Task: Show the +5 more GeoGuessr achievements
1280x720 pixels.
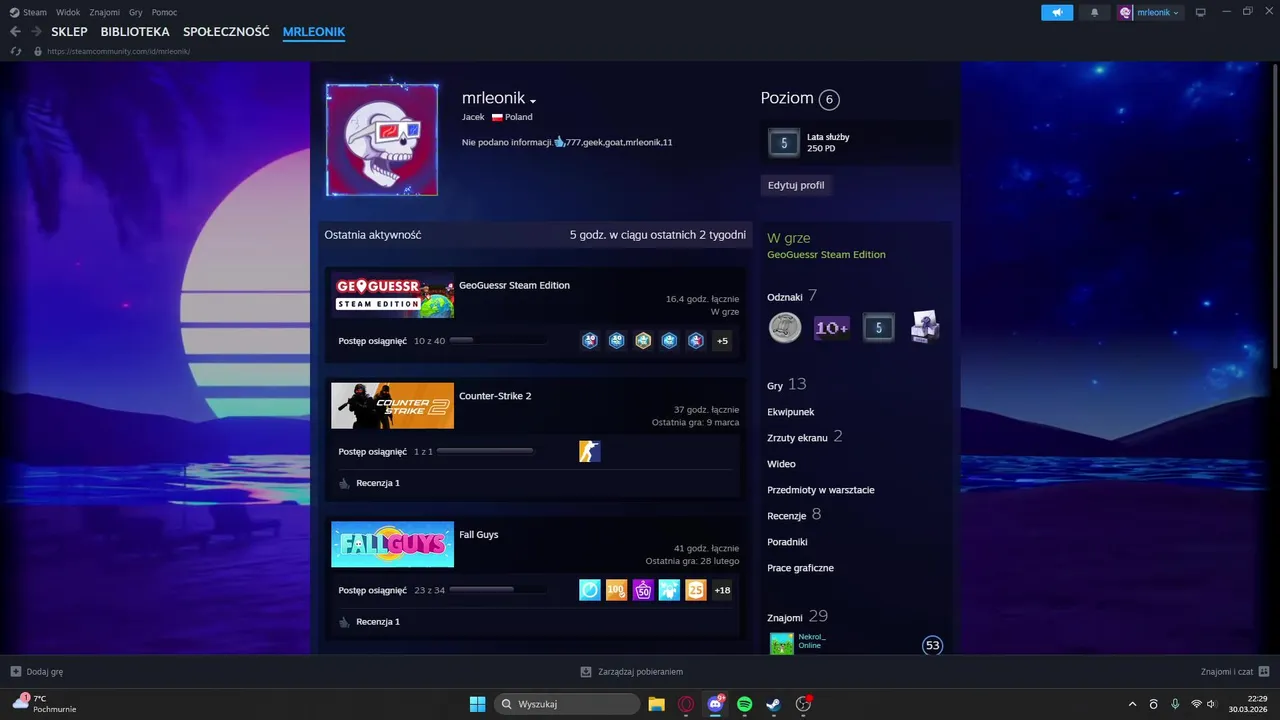Action: [x=722, y=341]
